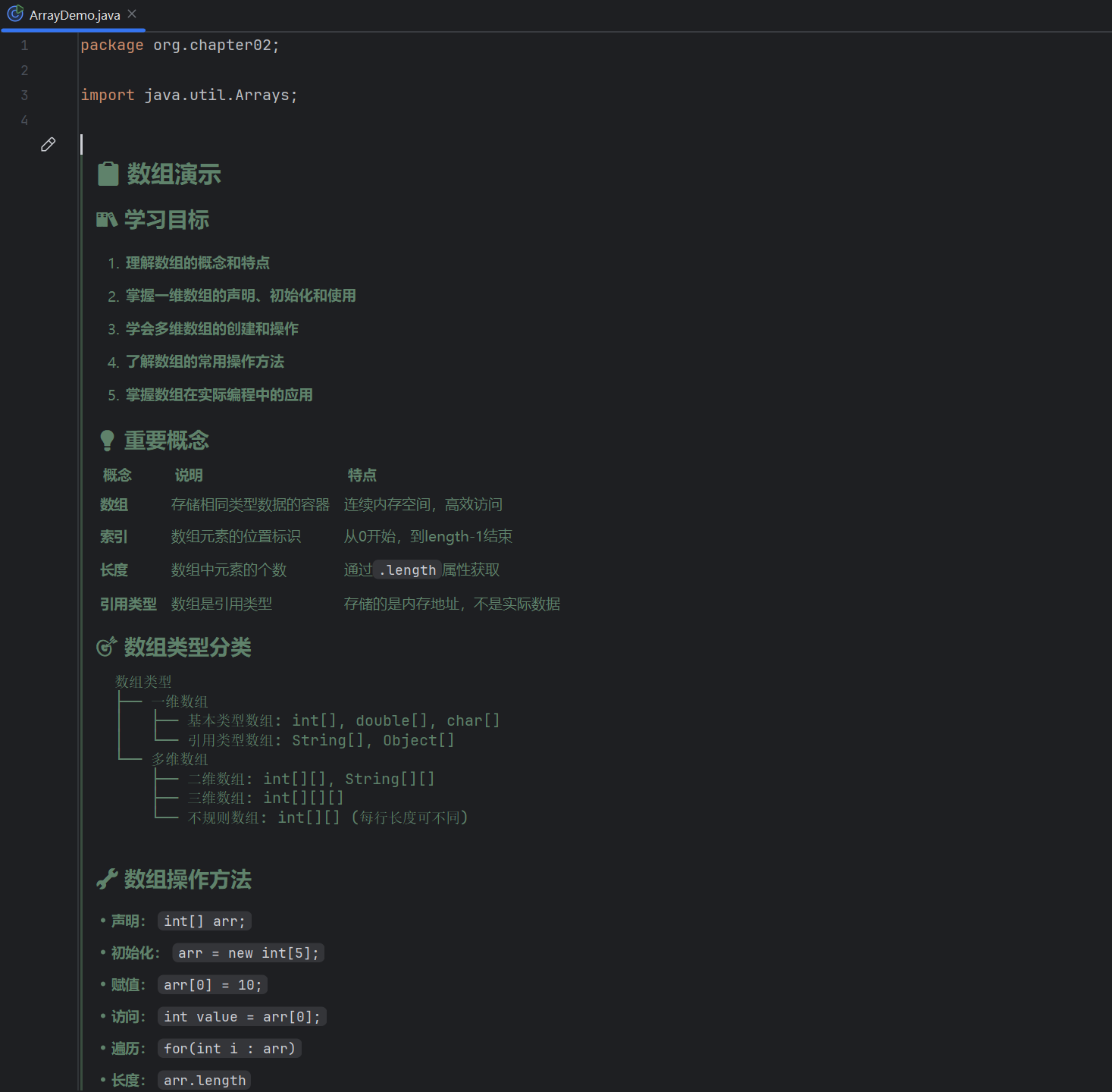Screen dimensions: 1112x1092
Task: Click the 二维数组 line in the tree
Action: tap(311, 780)
